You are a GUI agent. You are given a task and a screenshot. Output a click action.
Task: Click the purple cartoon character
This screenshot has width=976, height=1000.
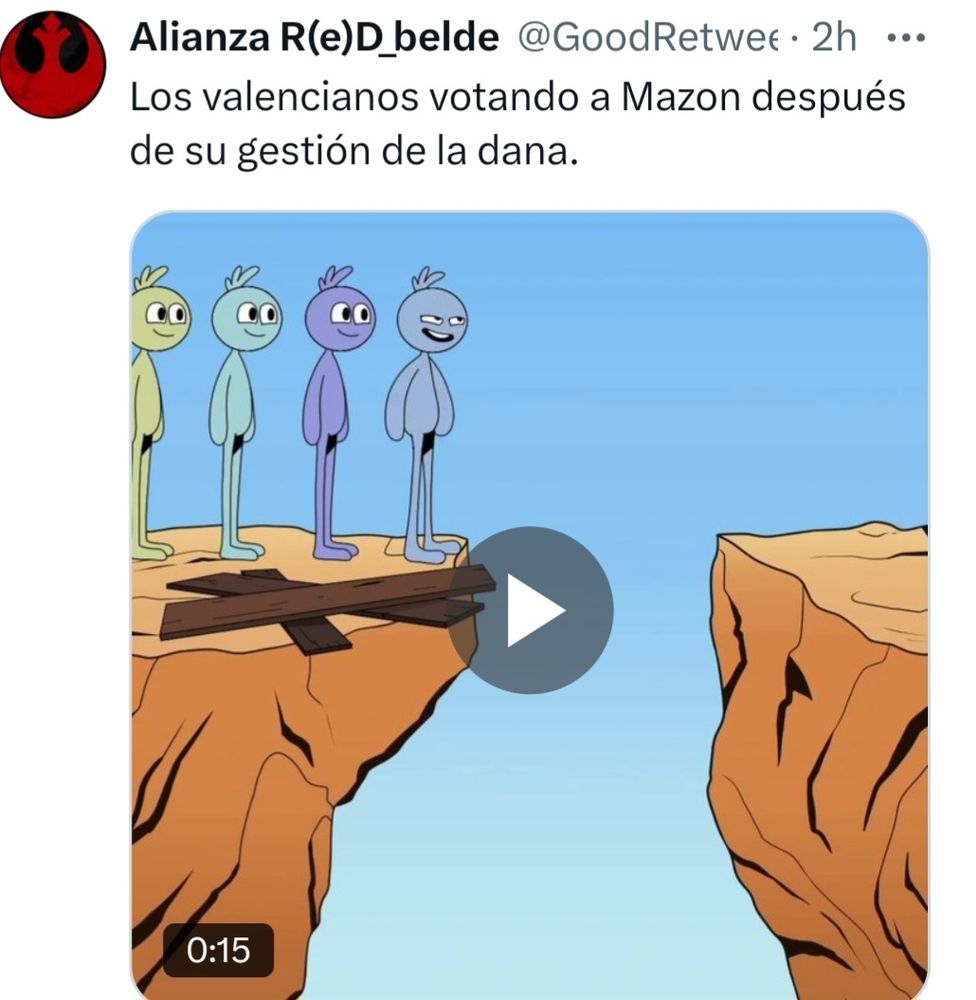click(336, 413)
